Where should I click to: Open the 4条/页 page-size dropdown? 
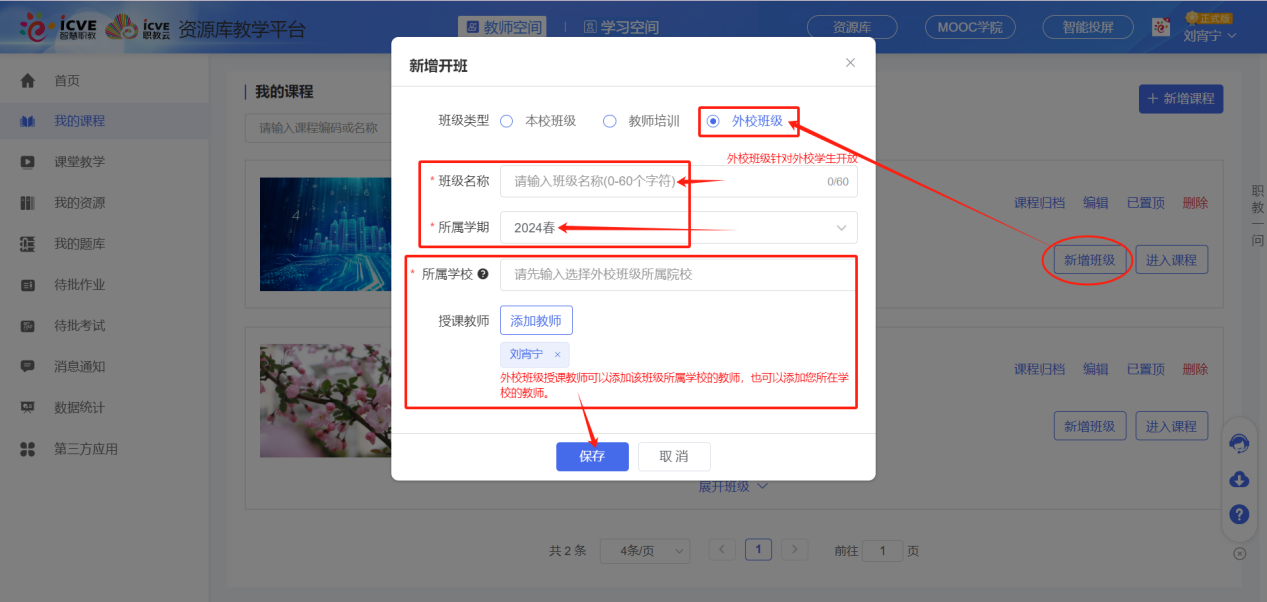pos(644,550)
